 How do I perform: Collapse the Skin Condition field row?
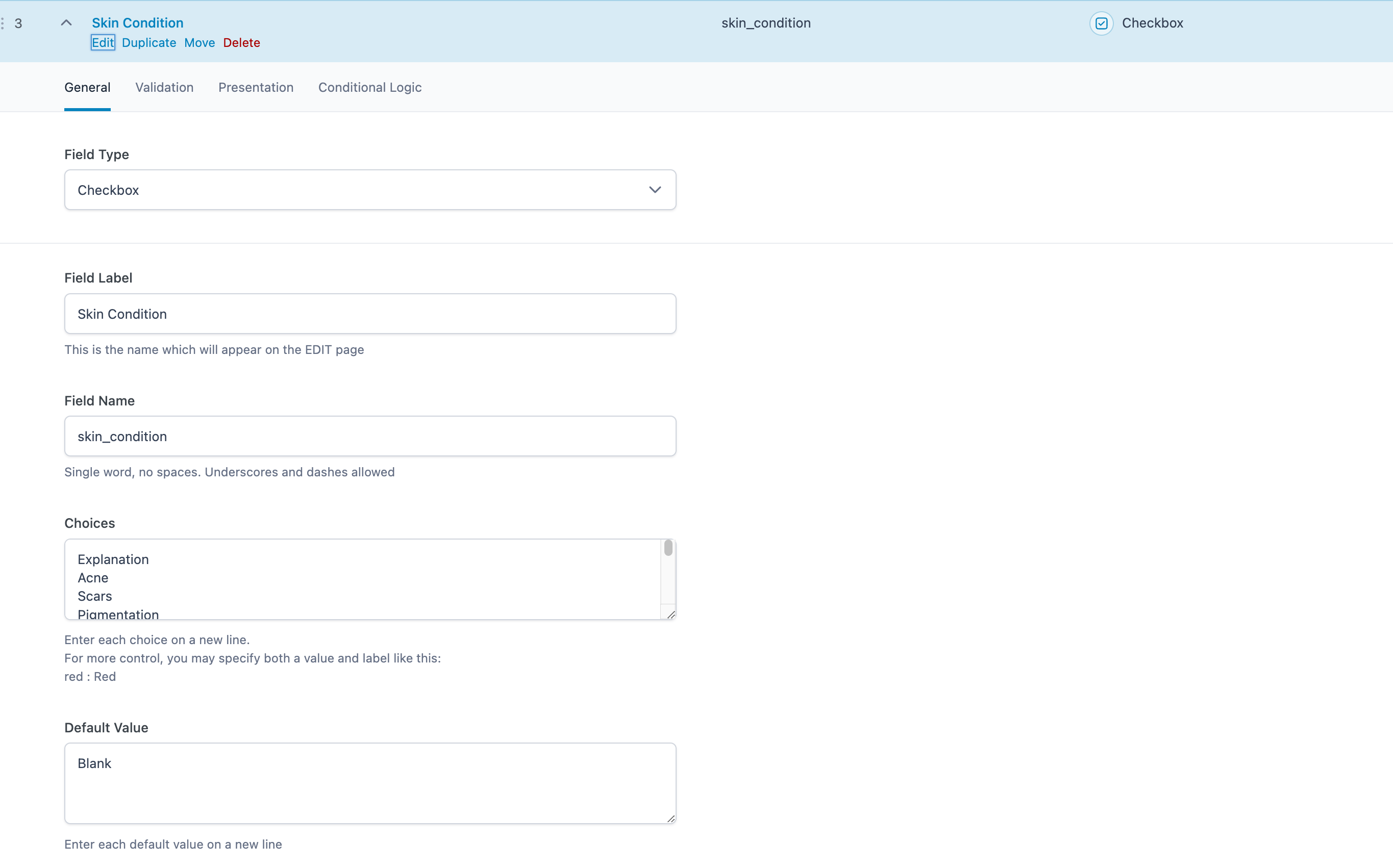point(66,23)
